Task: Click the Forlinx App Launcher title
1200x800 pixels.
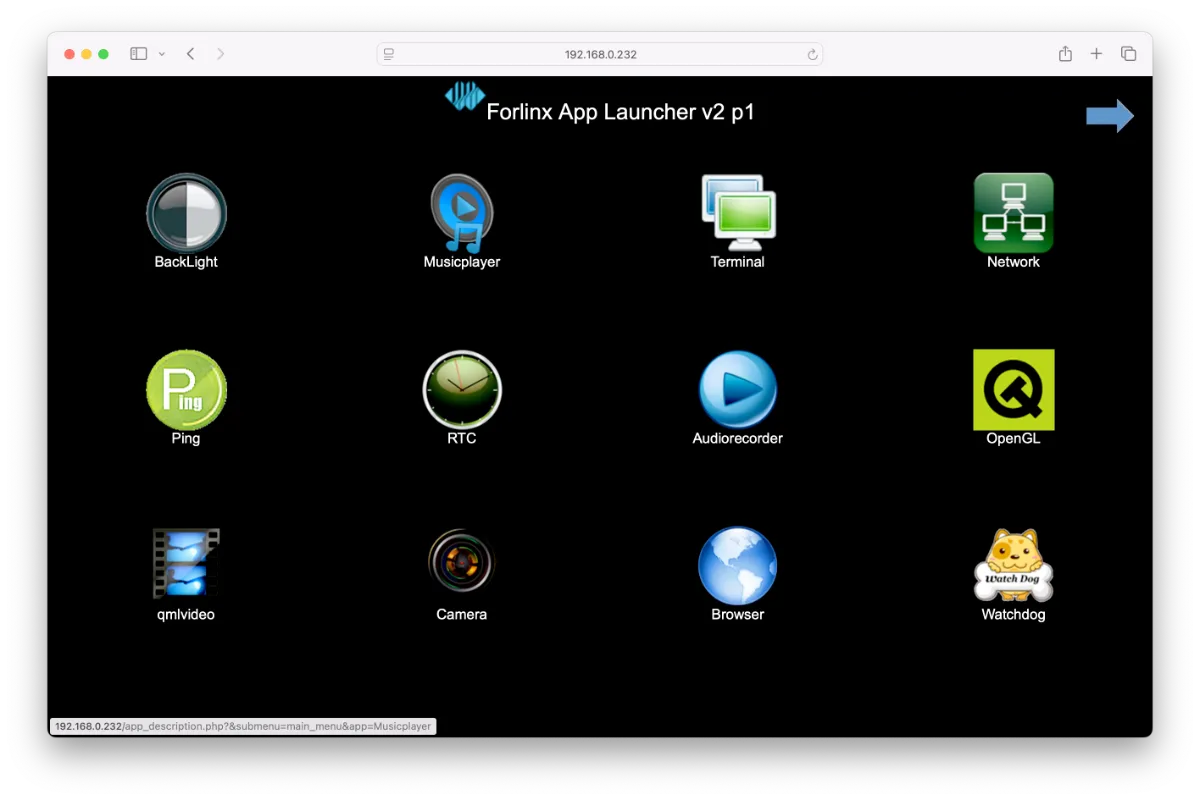Action: click(x=620, y=112)
